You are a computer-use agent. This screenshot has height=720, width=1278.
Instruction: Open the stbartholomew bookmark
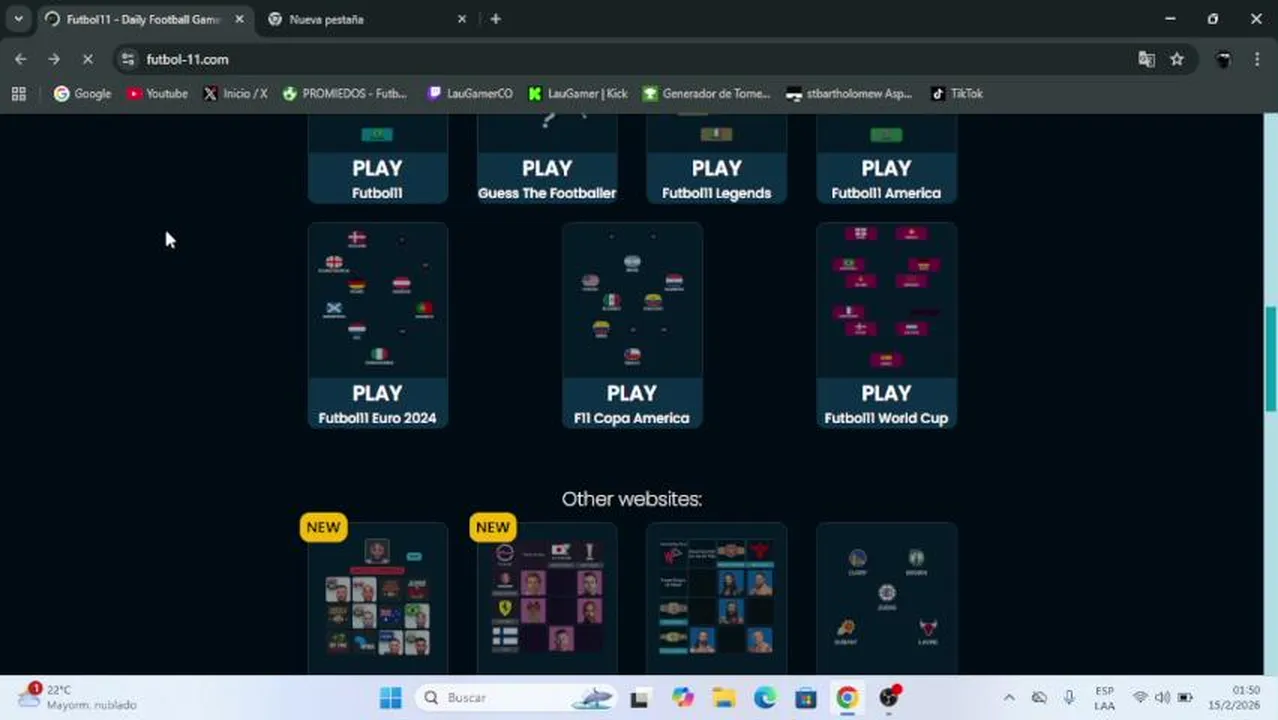click(x=849, y=93)
